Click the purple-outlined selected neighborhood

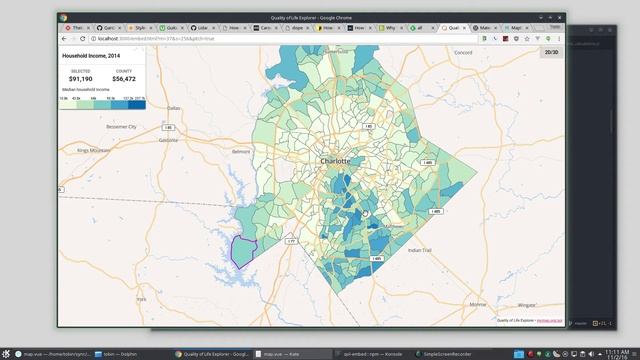pos(243,251)
